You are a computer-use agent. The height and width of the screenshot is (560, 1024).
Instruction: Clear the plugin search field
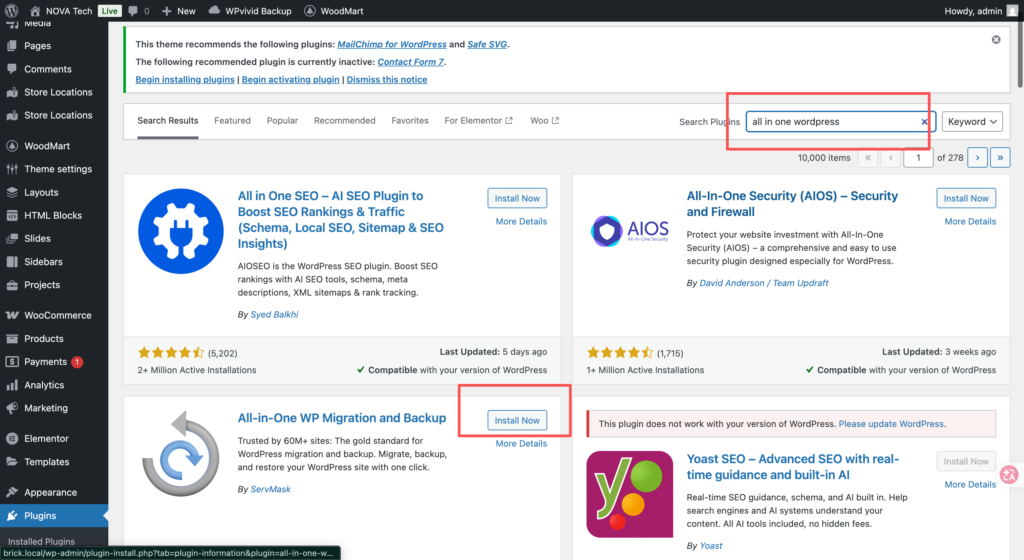tap(924, 121)
